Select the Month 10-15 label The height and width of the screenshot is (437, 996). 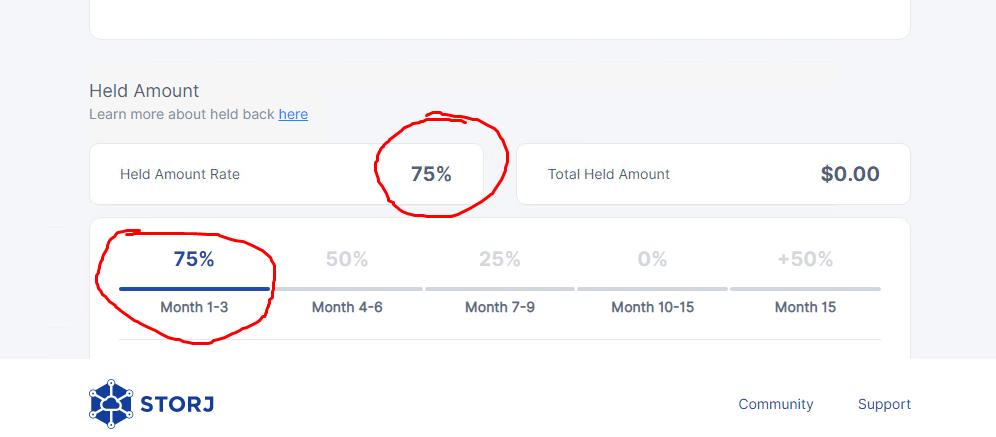[652, 307]
